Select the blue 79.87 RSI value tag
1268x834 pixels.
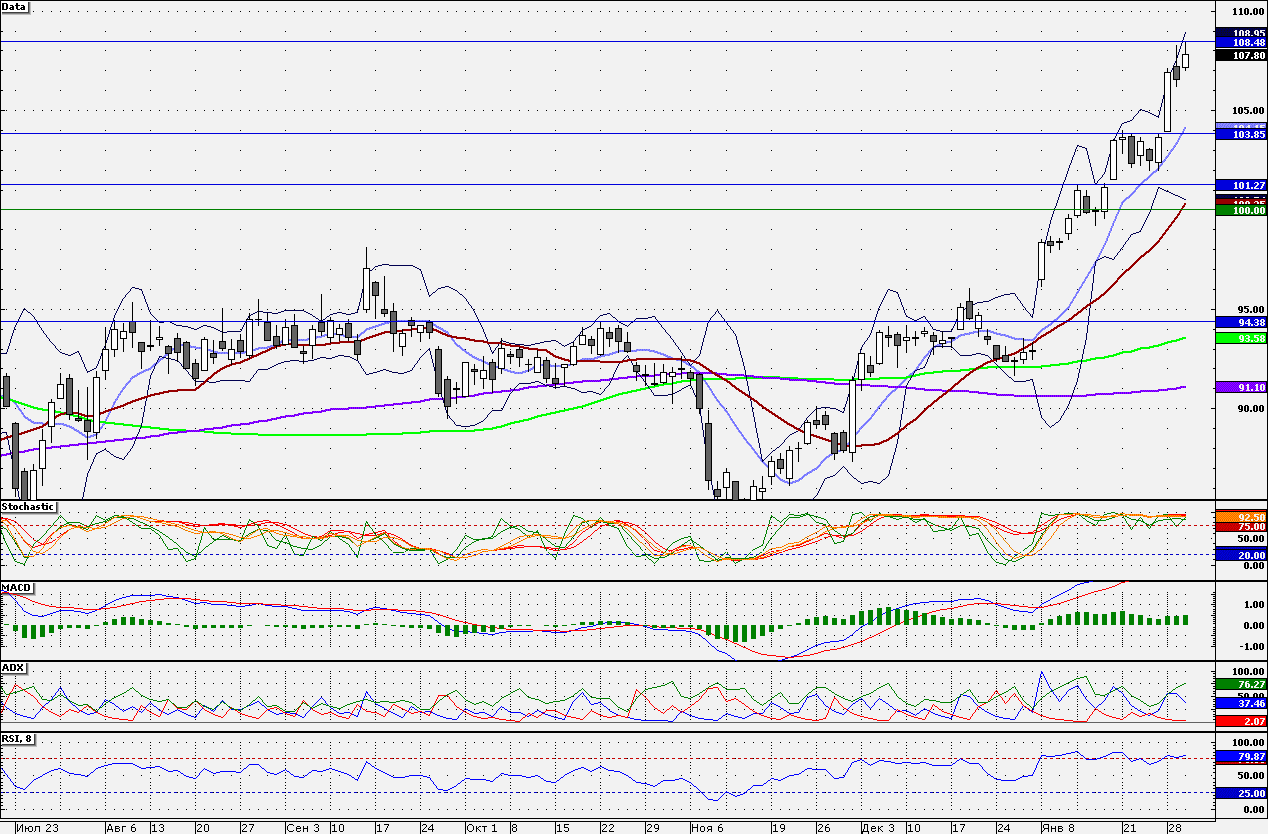point(1240,757)
